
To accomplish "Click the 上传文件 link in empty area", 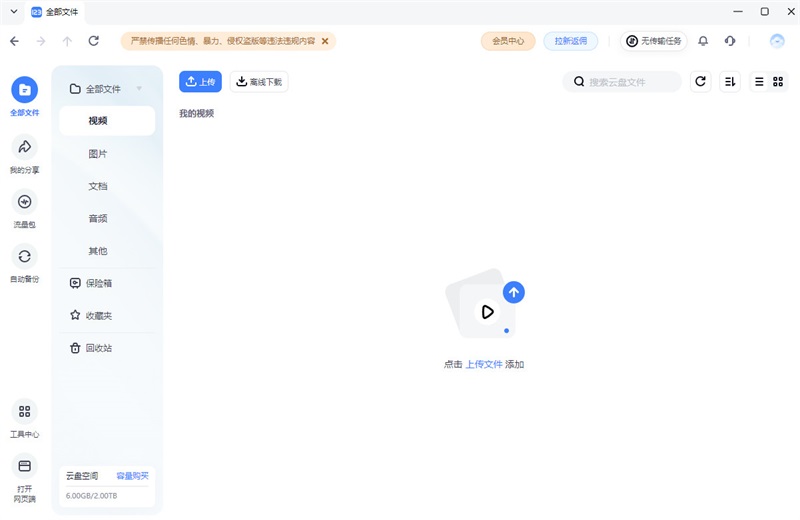I will click(484, 365).
